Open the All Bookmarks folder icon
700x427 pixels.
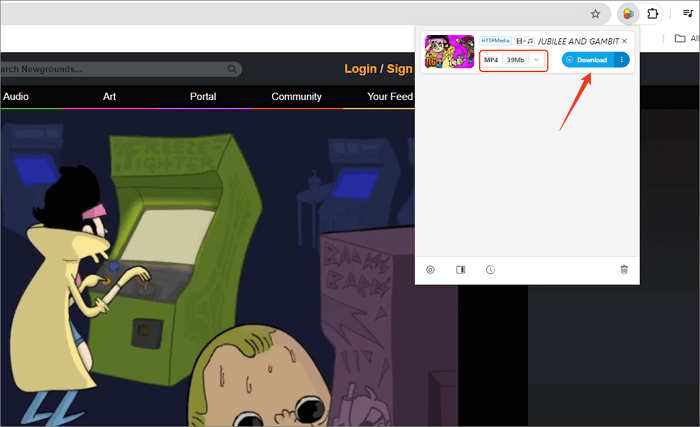680,38
